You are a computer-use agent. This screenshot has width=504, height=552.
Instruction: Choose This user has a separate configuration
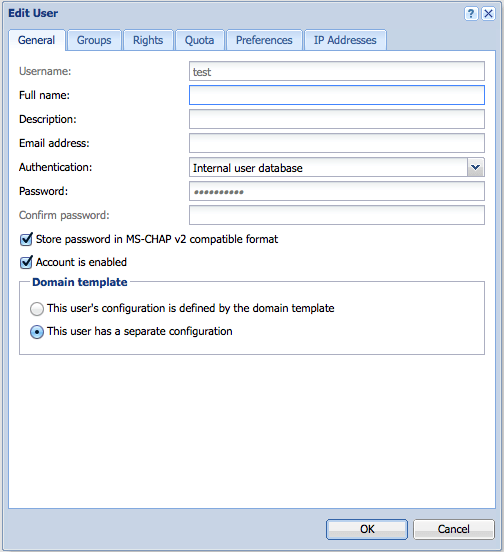point(37,332)
